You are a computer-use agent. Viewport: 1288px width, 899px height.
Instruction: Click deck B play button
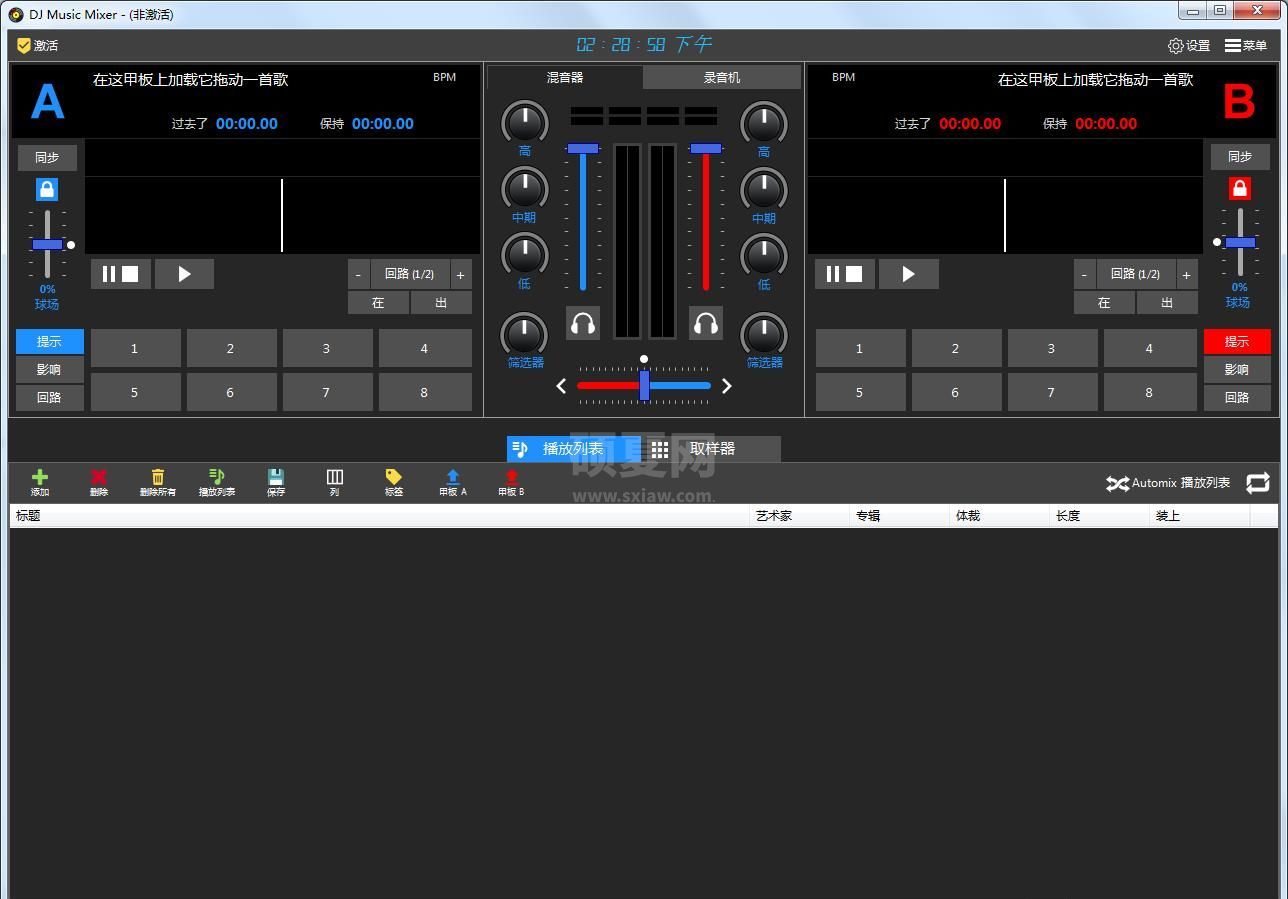908,274
